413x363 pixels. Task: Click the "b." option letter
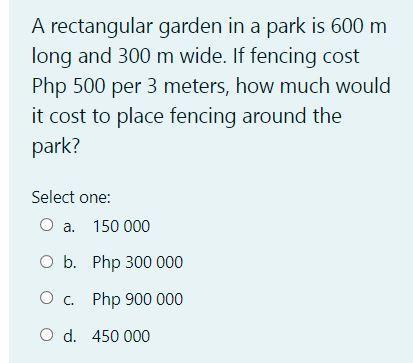pos(70,262)
